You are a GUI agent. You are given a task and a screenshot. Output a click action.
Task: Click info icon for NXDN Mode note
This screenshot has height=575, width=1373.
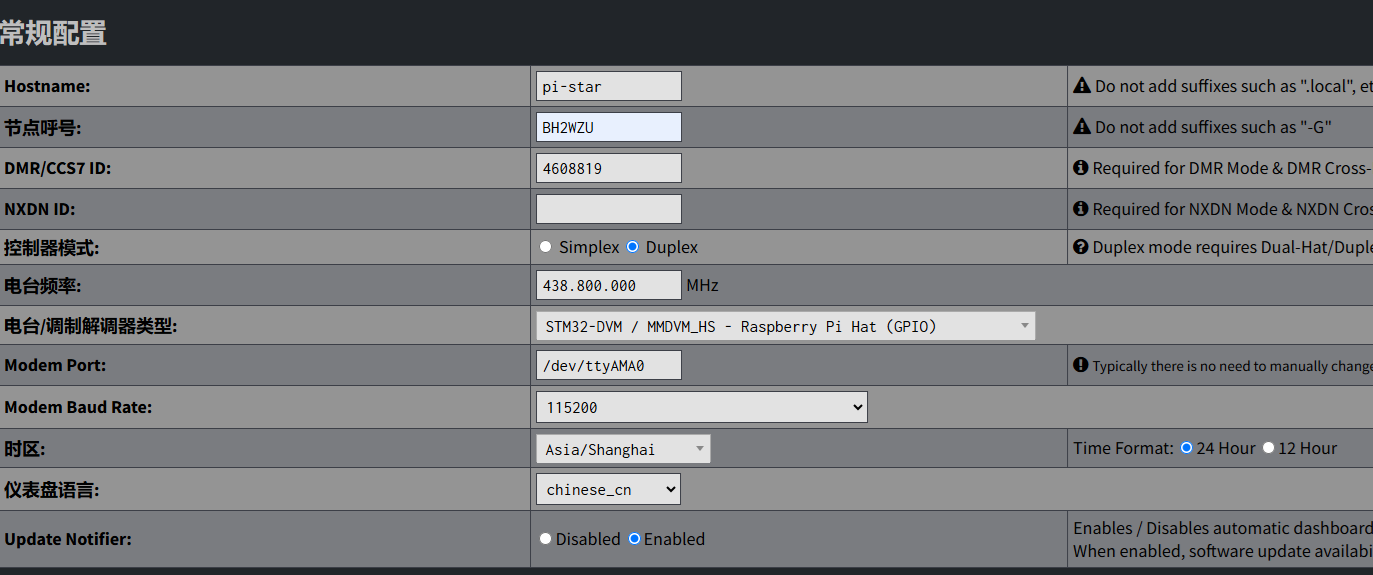pos(1080,209)
